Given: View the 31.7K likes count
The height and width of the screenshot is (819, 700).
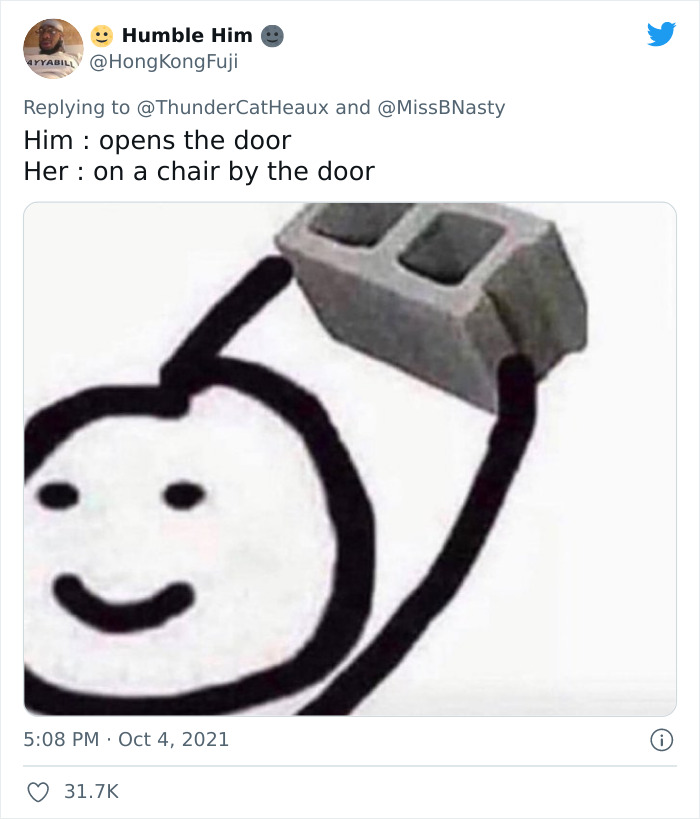Looking at the screenshot, I should [91, 792].
